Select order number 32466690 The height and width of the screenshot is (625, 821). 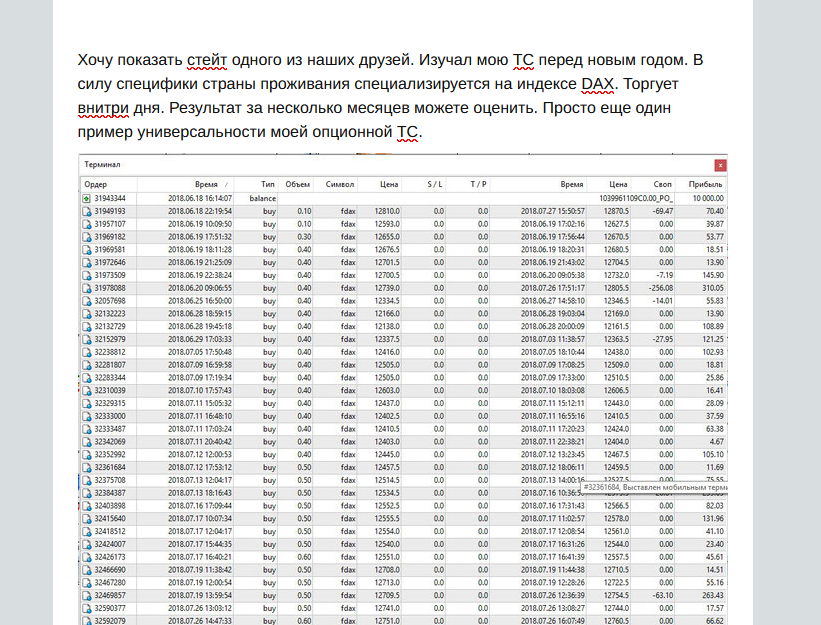[110, 570]
